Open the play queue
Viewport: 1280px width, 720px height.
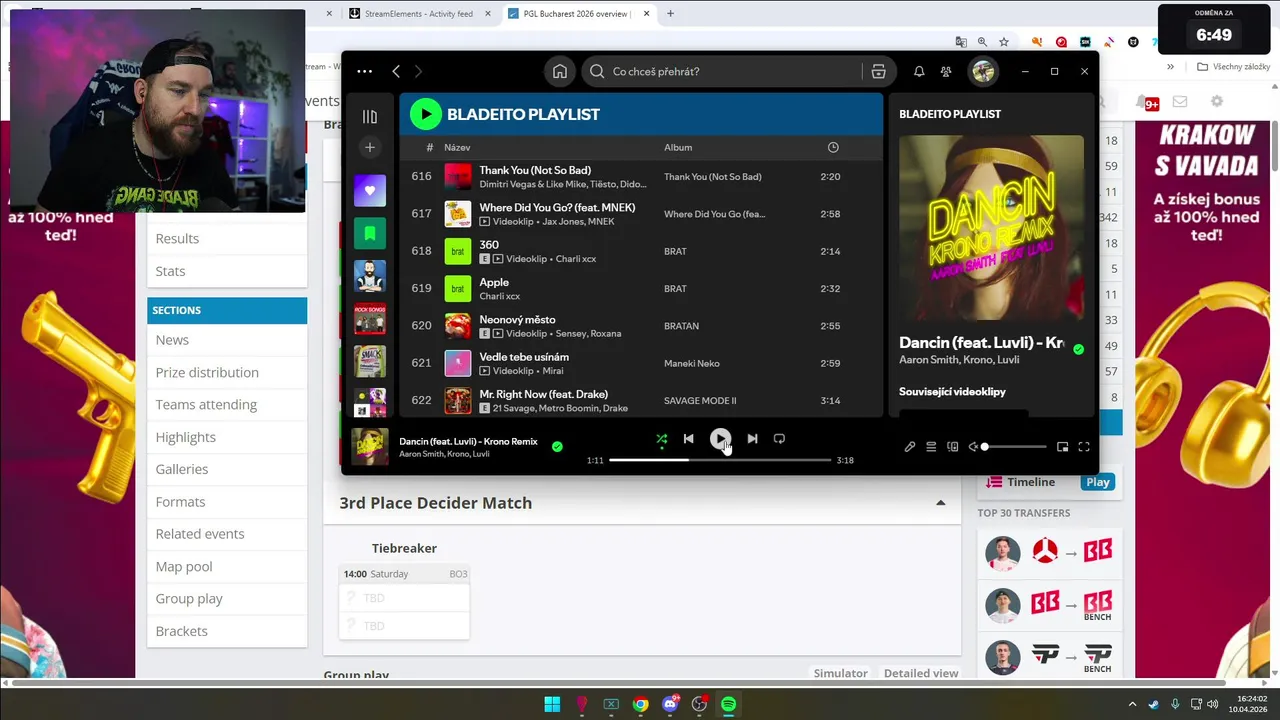tap(931, 447)
